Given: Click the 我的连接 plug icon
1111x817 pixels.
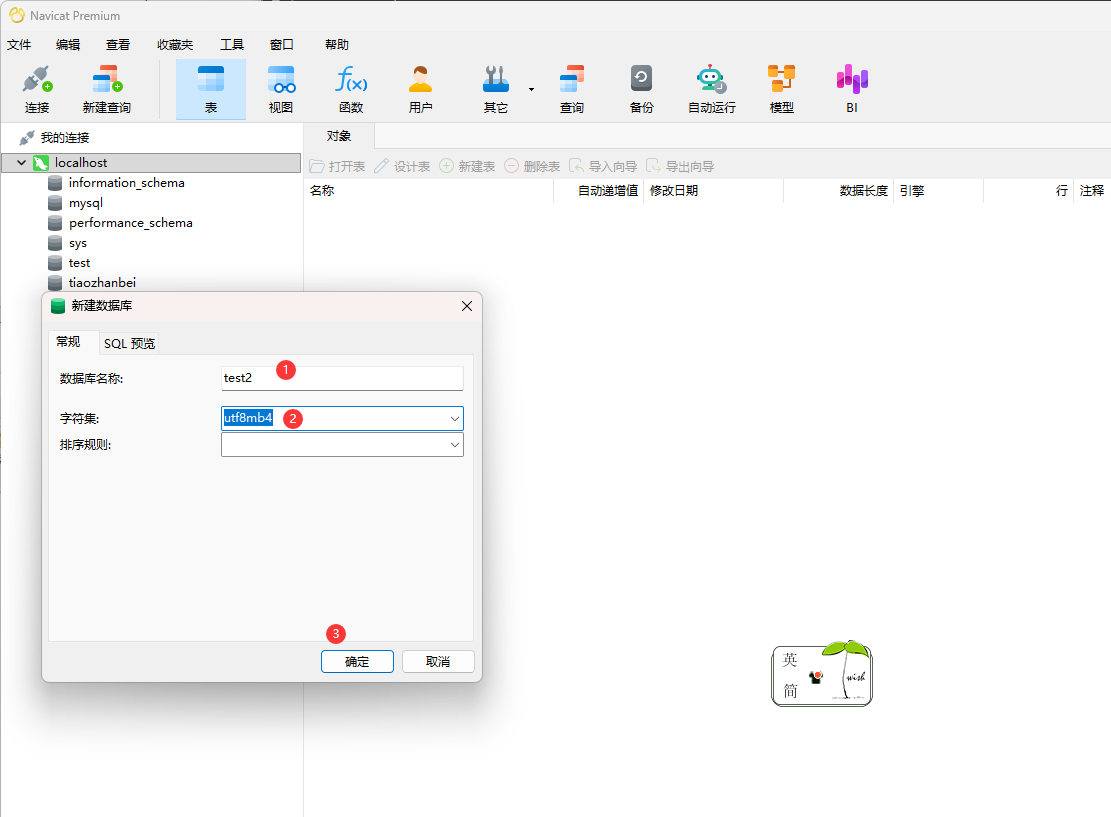Looking at the screenshot, I should click(x=27, y=137).
